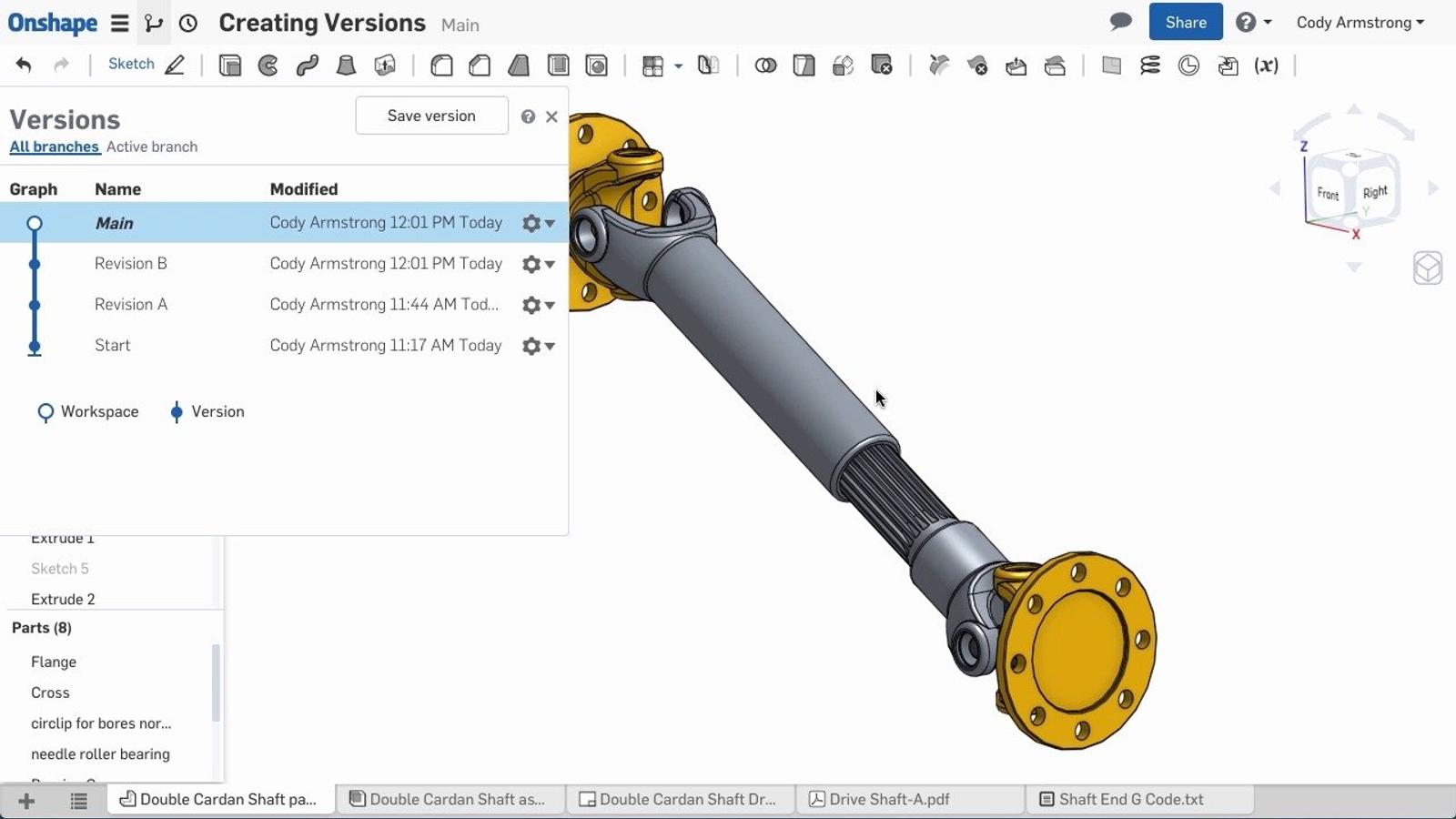Open the document history clock icon
This screenshot has width=1456, height=819.
(x=188, y=24)
